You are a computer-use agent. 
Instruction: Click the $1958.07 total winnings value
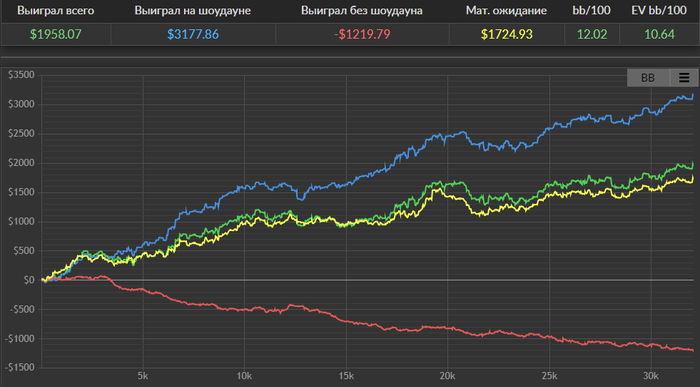56,34
